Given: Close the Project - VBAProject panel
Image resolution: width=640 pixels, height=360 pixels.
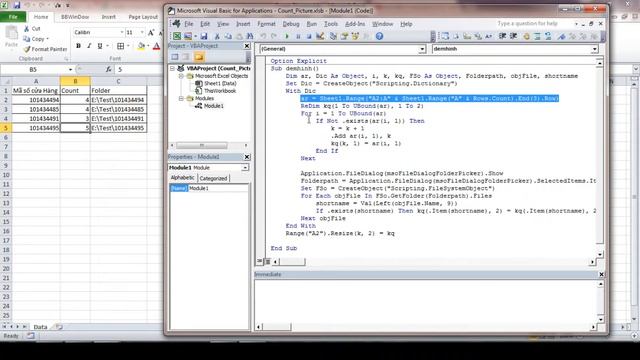Looking at the screenshot, I should [247, 46].
